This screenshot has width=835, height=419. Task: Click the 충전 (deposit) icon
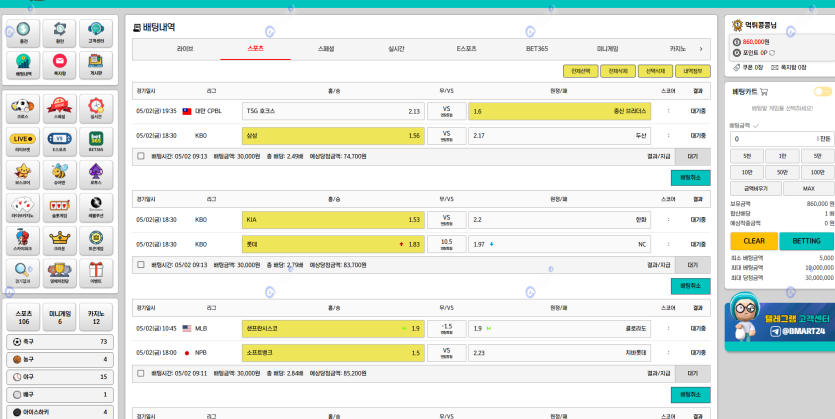coord(23,33)
